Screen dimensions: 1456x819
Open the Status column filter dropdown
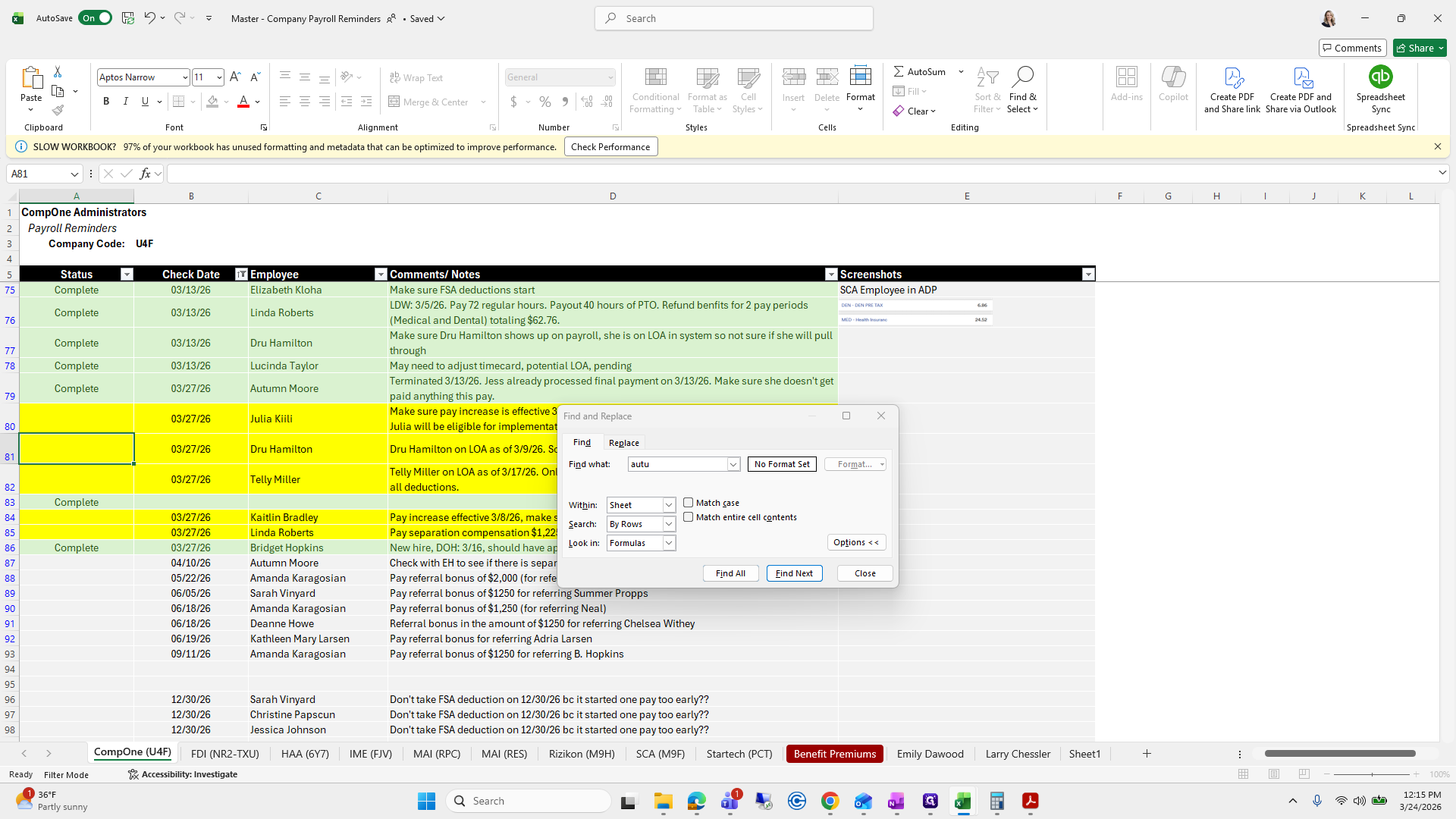(127, 275)
